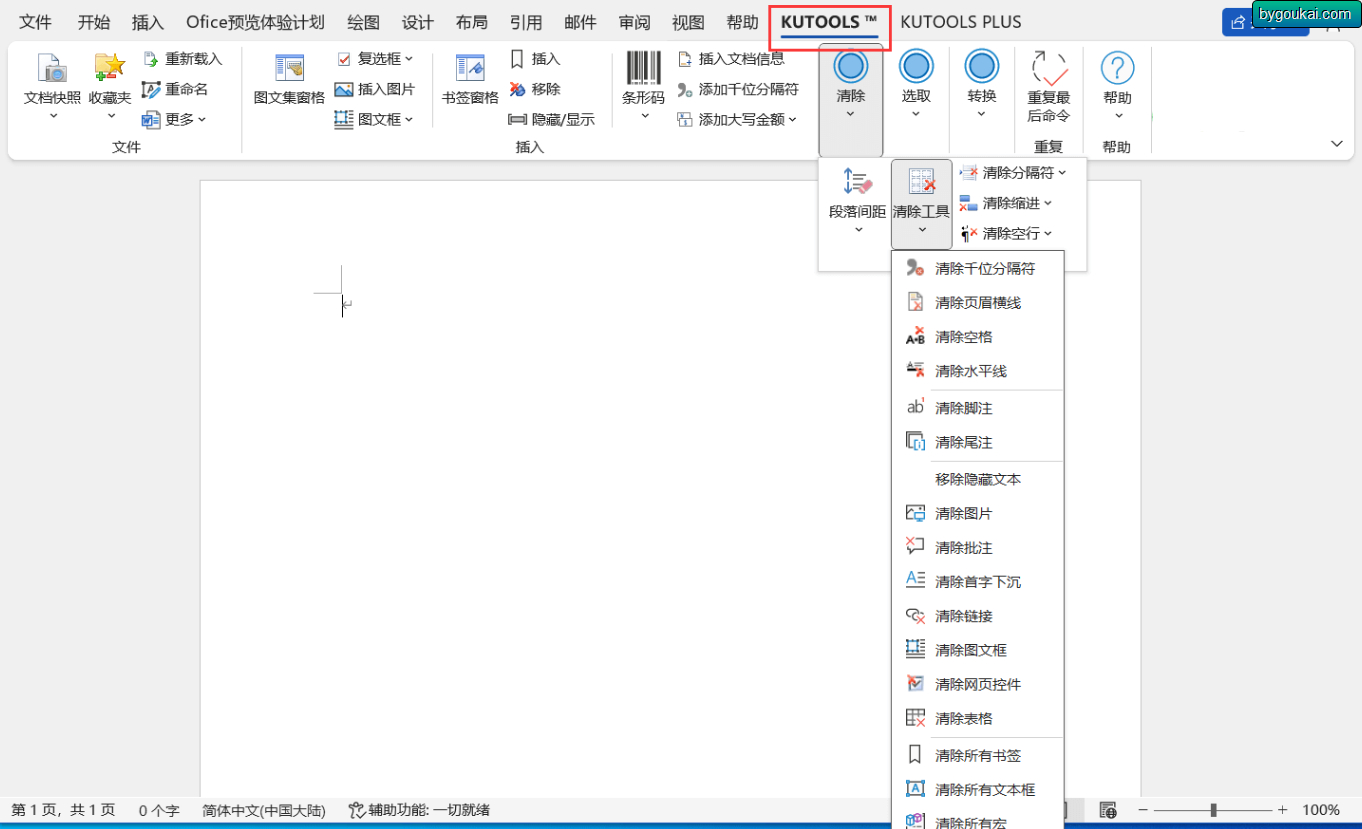
Task: Switch to the KUTOOLS PLUS tab
Action: (960, 22)
